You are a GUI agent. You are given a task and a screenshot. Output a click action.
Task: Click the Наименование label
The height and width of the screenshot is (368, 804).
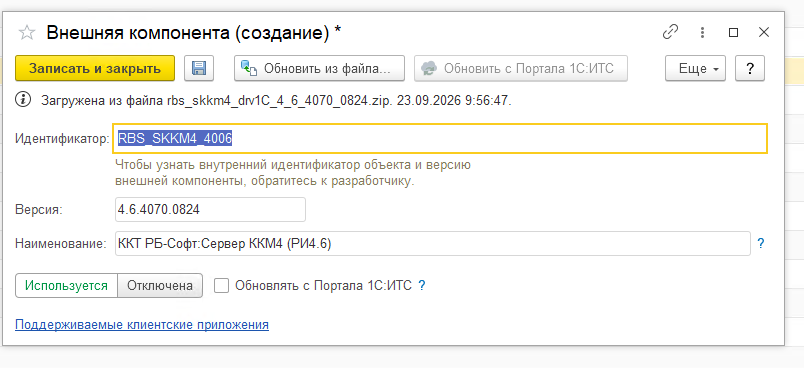coord(61,243)
